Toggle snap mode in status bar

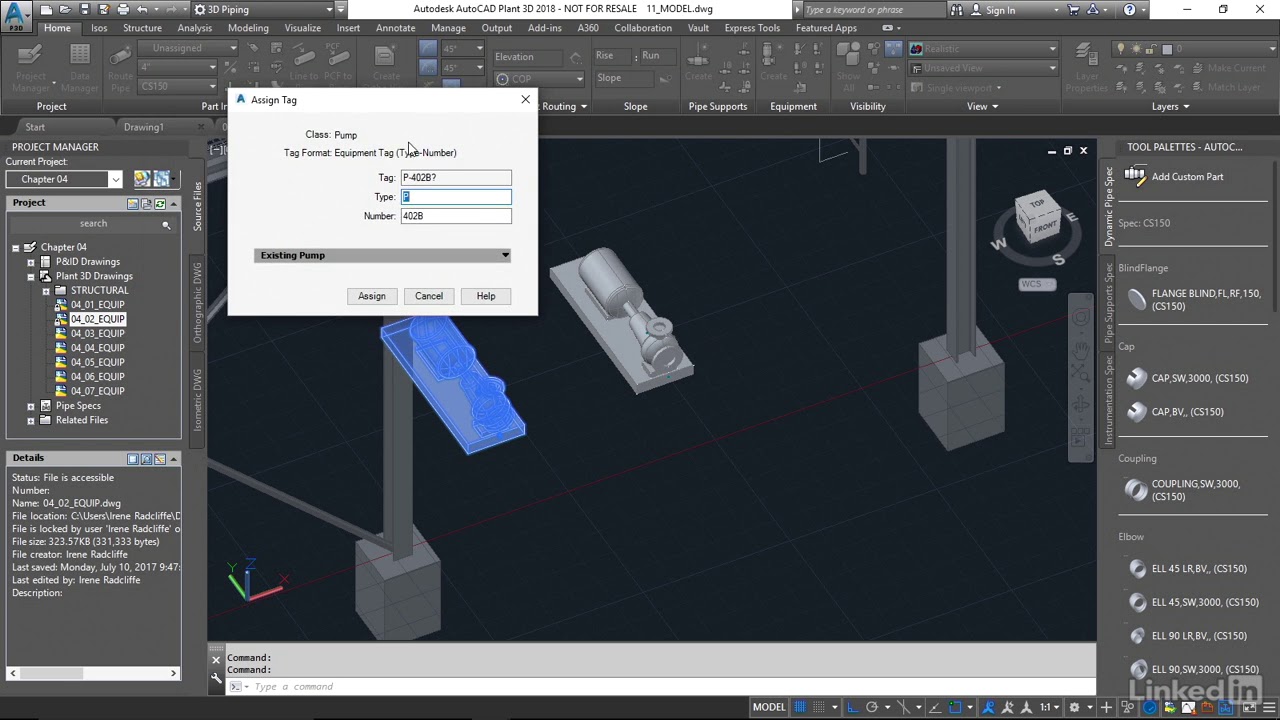click(x=821, y=707)
